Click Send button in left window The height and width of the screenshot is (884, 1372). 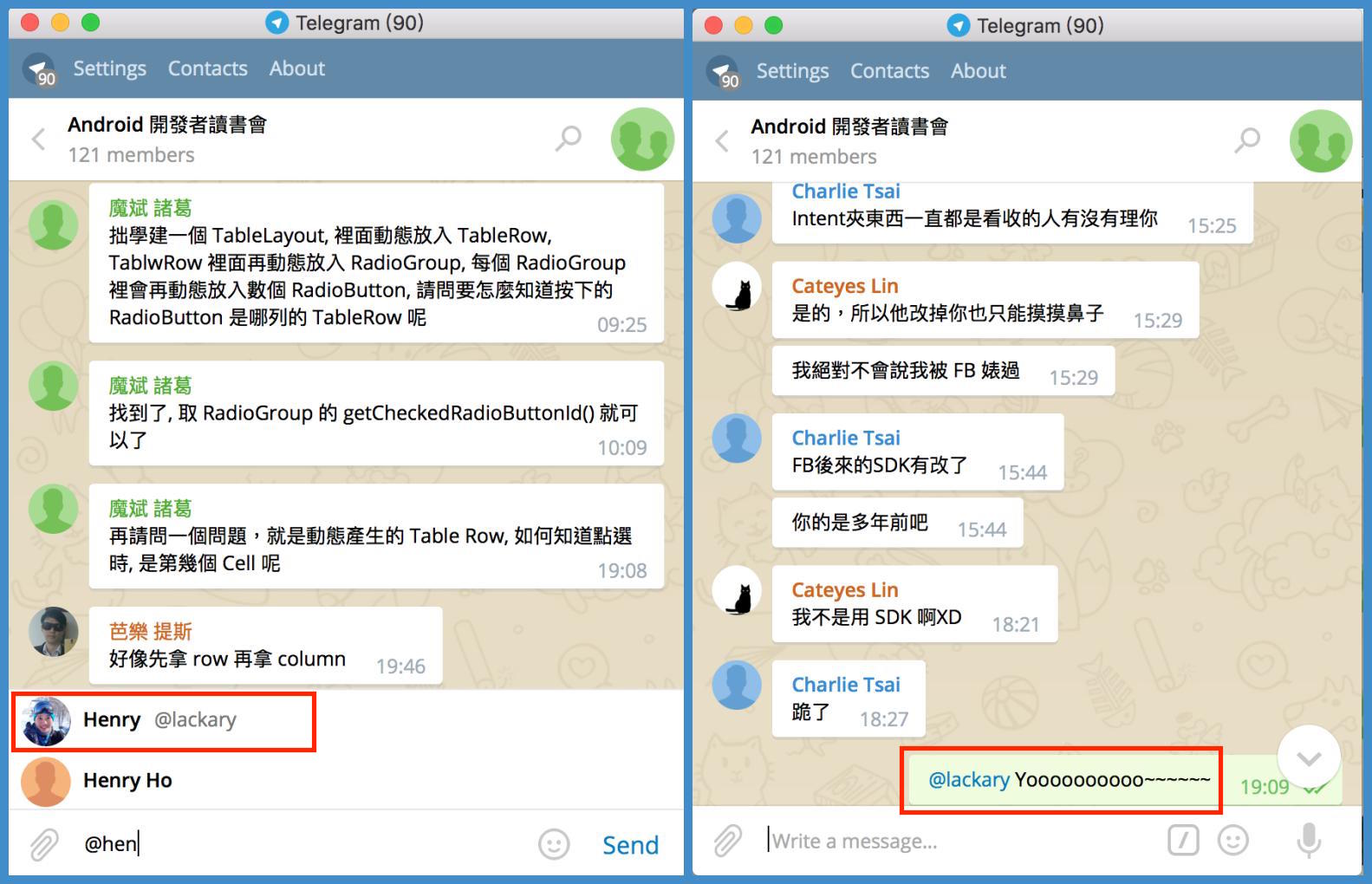pos(630,845)
